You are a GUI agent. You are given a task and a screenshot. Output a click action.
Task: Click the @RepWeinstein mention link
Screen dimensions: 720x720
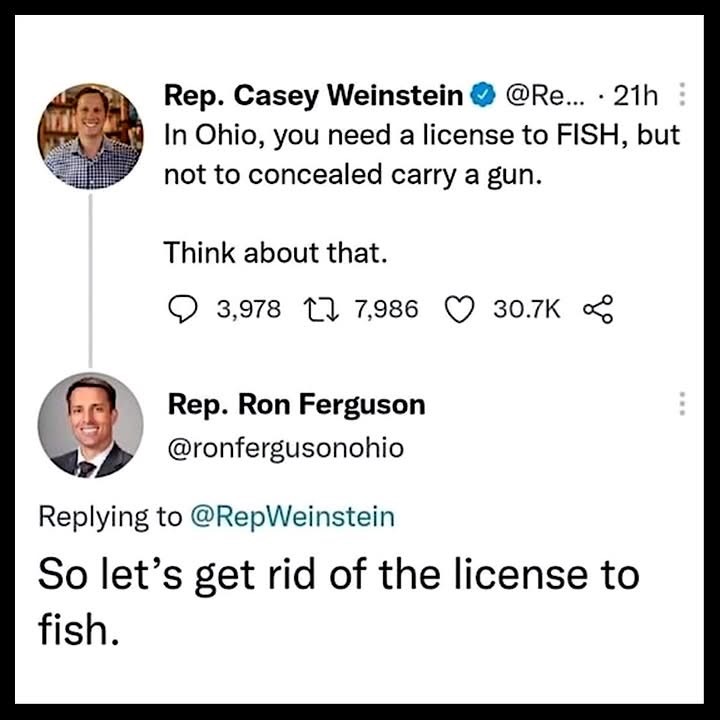293,517
